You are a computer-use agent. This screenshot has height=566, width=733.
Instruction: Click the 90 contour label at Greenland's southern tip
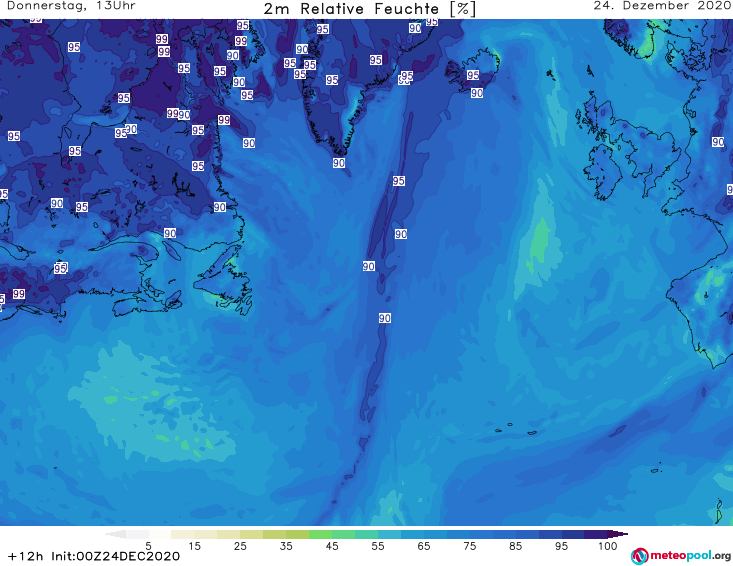tap(339, 163)
